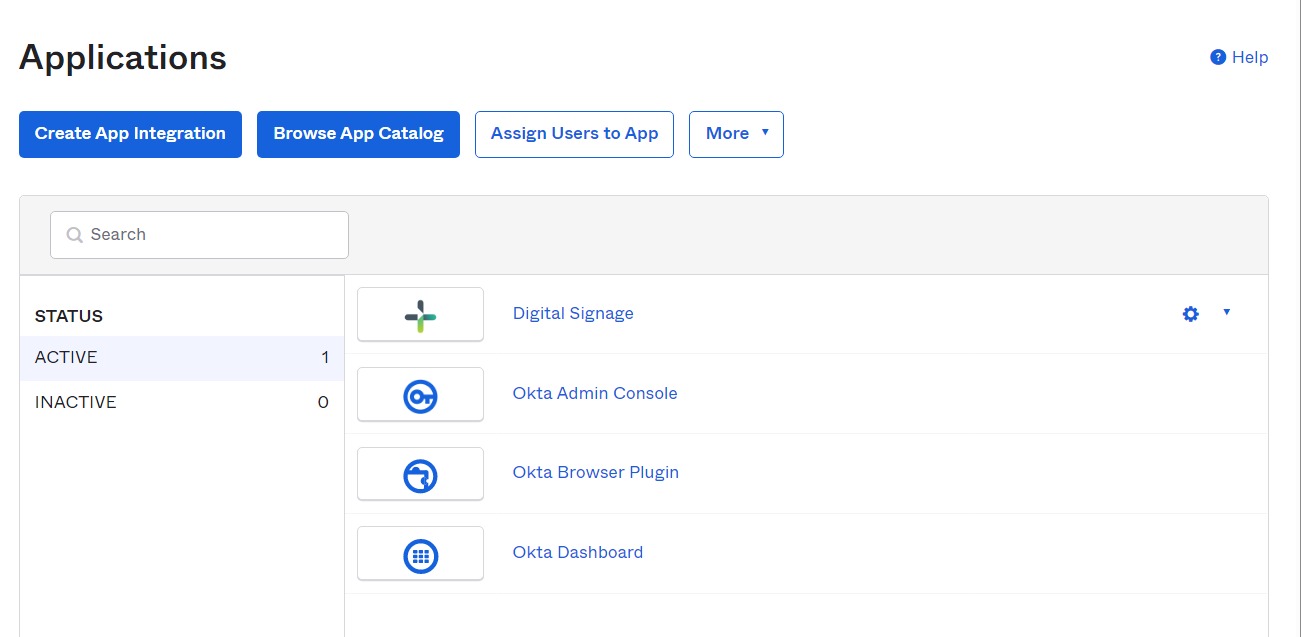Filter by ACTIVE status

point(182,358)
